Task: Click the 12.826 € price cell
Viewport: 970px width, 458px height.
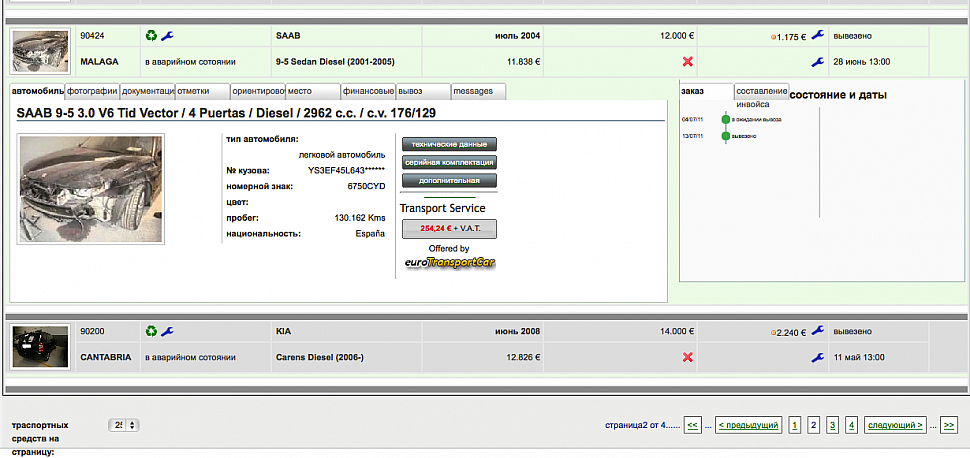Action: point(483,358)
